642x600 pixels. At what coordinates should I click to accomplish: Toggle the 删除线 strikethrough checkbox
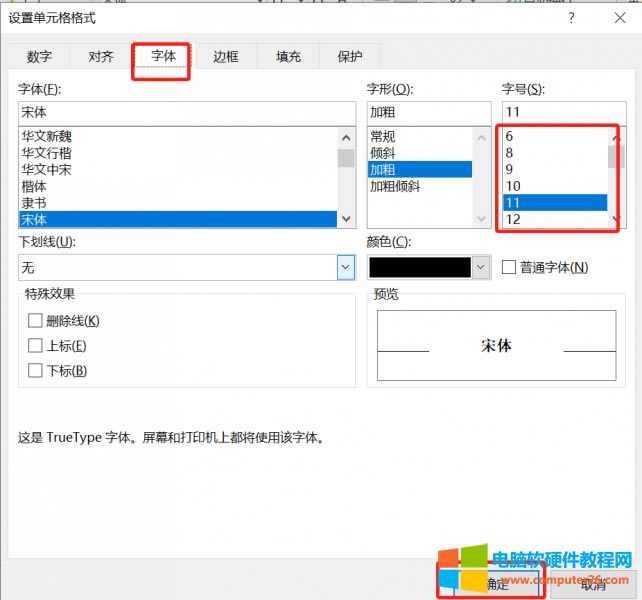tap(35, 321)
